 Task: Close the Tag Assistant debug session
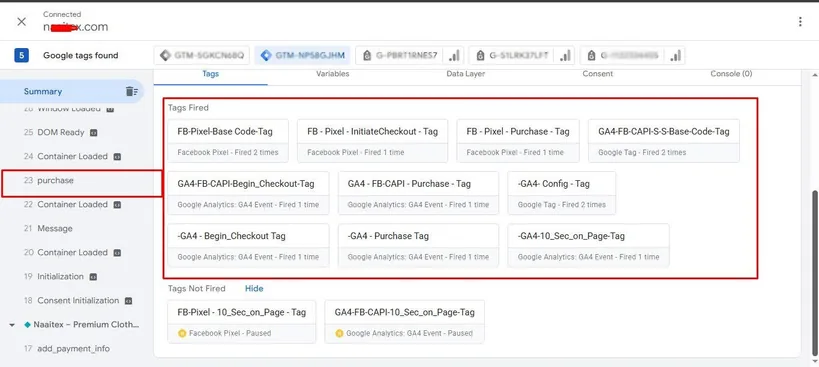click(x=21, y=21)
